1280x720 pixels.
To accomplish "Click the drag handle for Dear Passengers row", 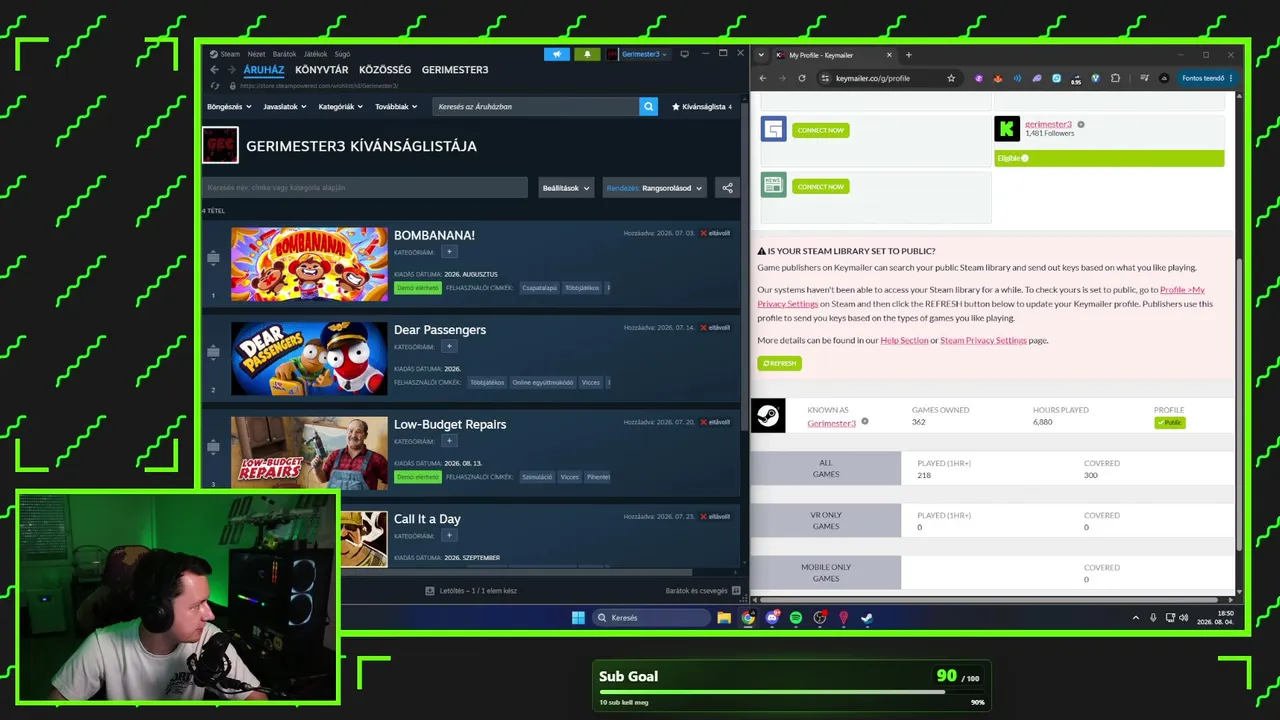I will [x=213, y=352].
